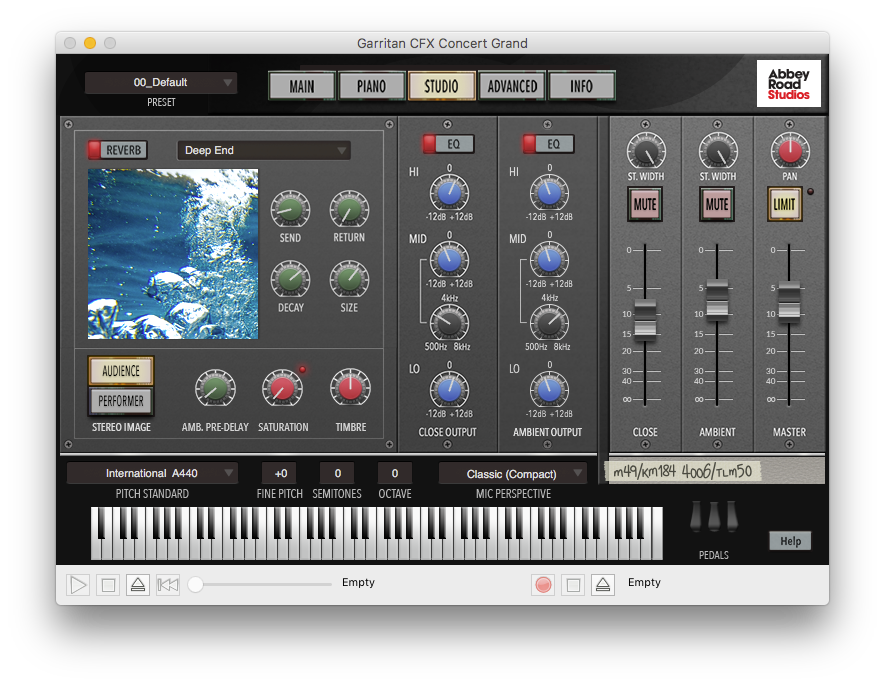This screenshot has height=685, width=885.
Task: Click the eject button next to rewind
Action: (138, 585)
